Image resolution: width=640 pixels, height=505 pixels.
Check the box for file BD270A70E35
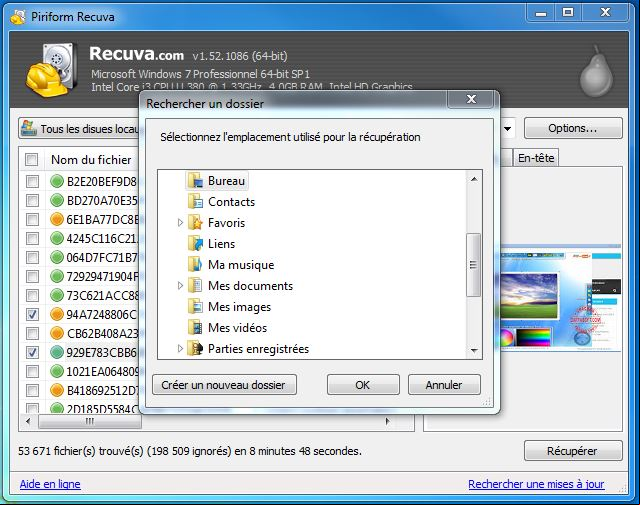[32, 200]
